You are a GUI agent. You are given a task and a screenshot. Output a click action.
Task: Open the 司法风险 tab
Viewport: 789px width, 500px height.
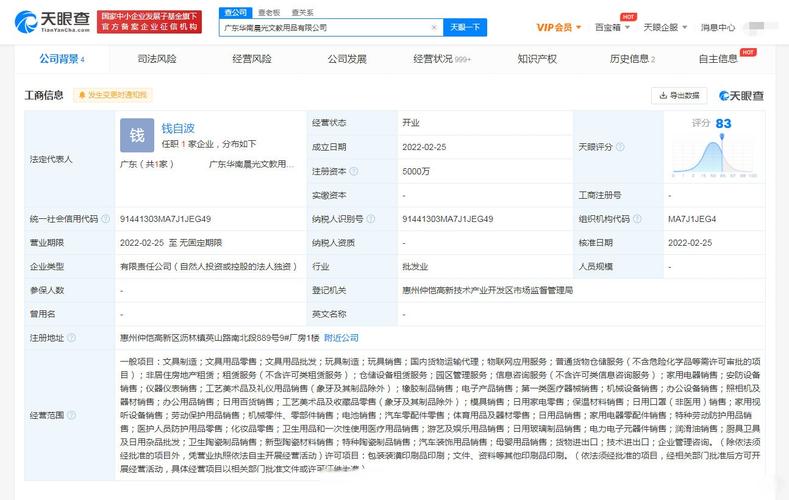pos(157,59)
